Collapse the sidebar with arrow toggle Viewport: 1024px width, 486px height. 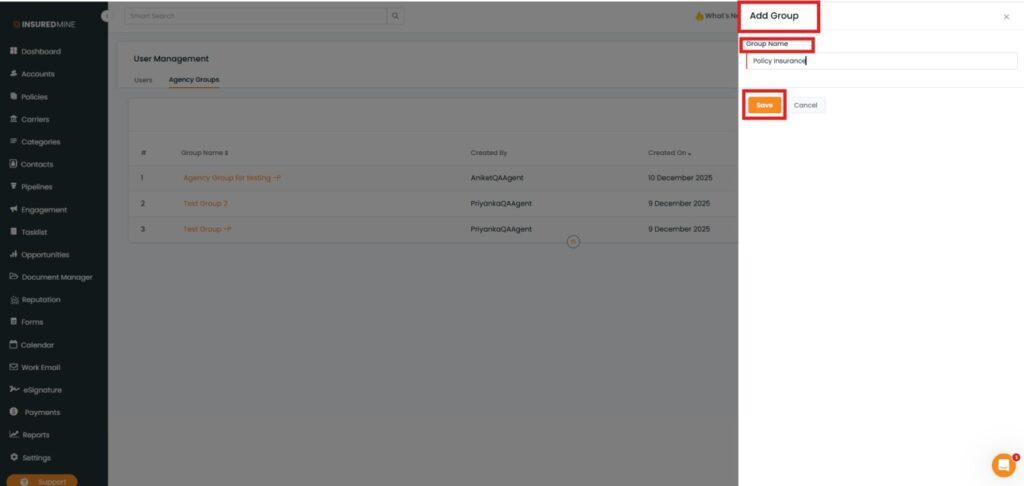pyautogui.click(x=106, y=16)
